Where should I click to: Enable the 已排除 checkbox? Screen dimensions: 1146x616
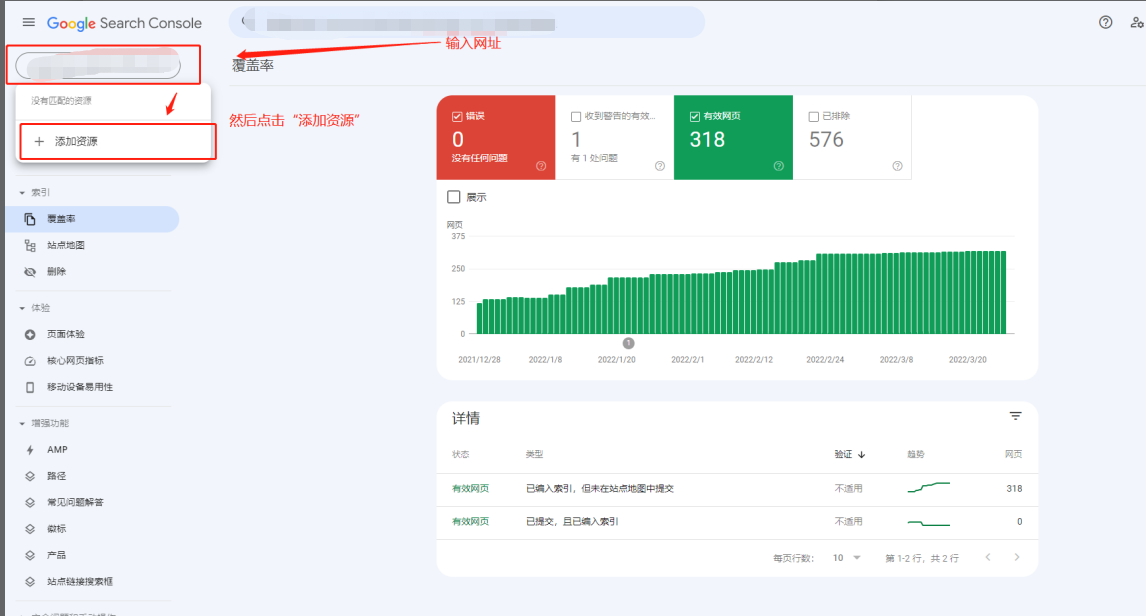pos(813,116)
